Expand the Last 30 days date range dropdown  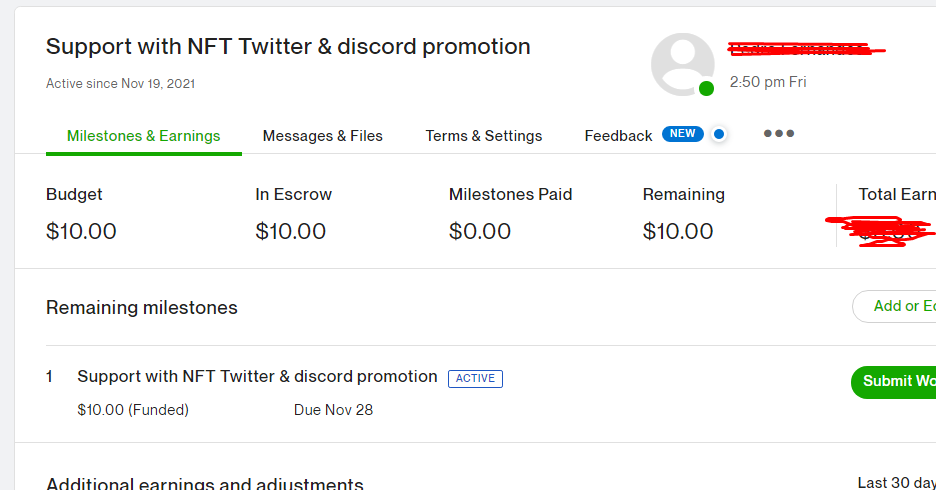coord(897,483)
